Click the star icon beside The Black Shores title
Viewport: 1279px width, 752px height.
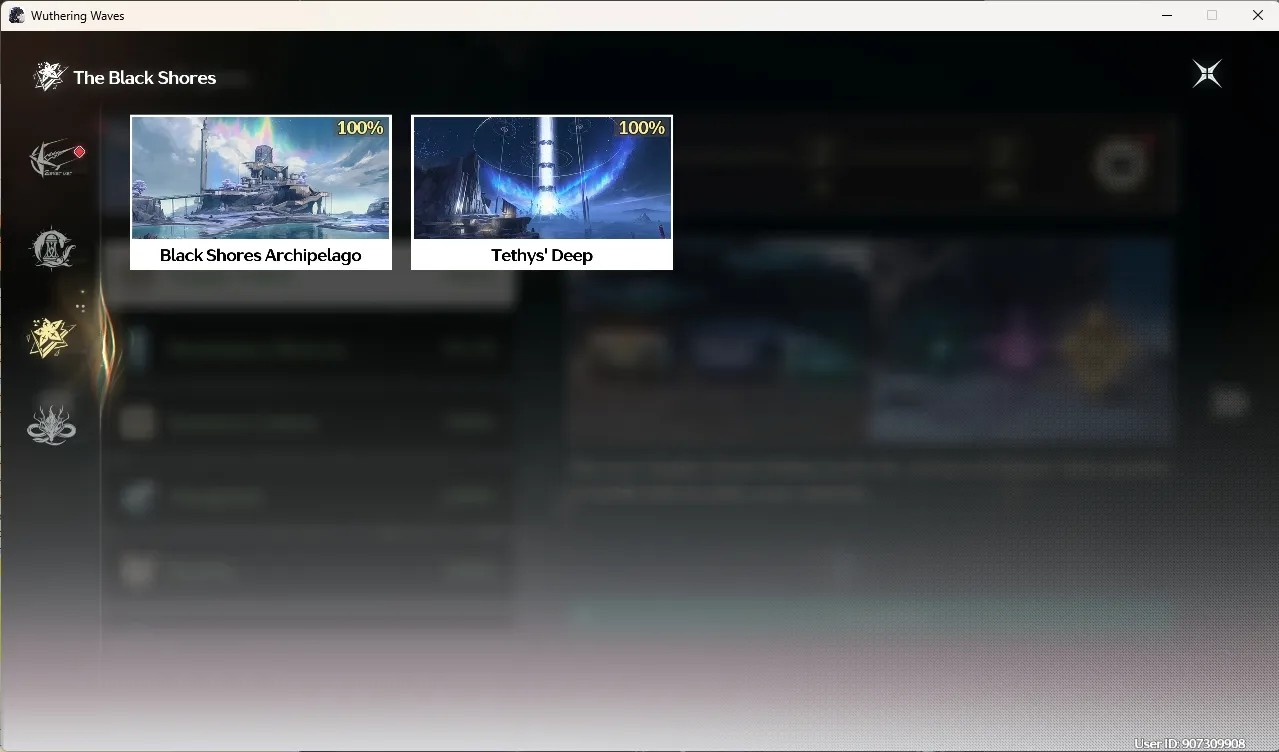coord(49,76)
